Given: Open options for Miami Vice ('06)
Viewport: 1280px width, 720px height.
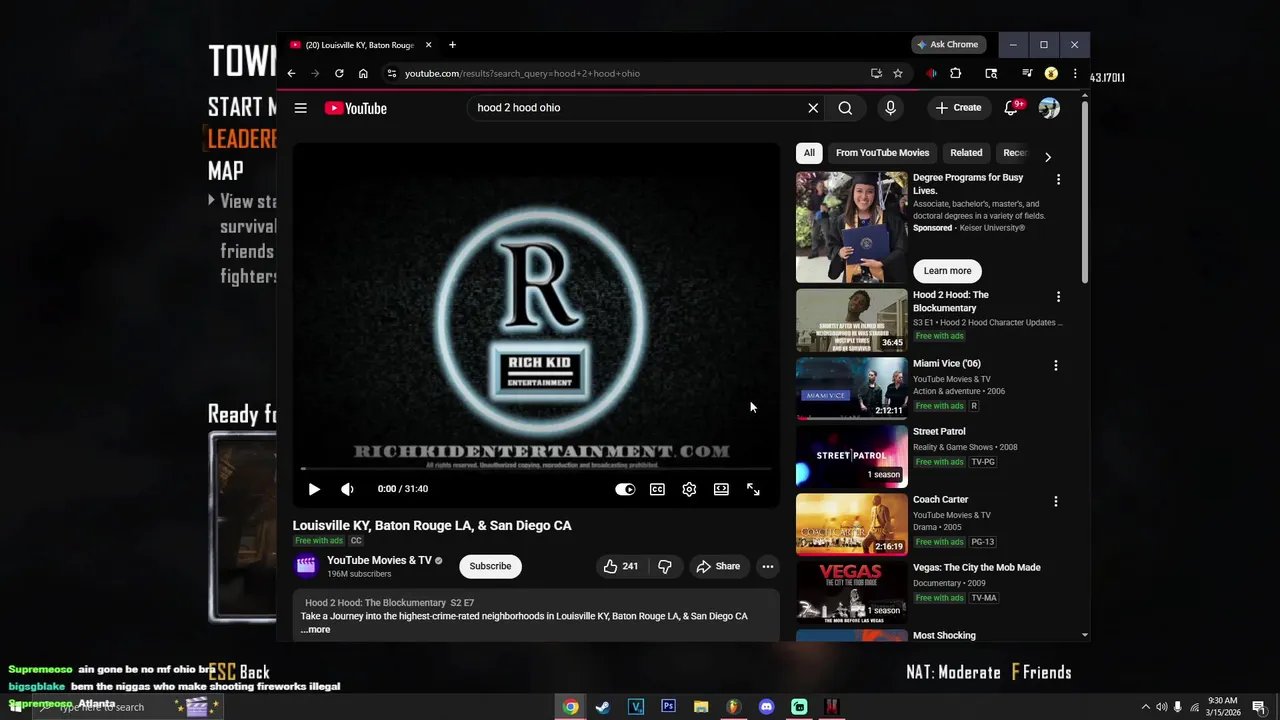Looking at the screenshot, I should click(x=1055, y=366).
